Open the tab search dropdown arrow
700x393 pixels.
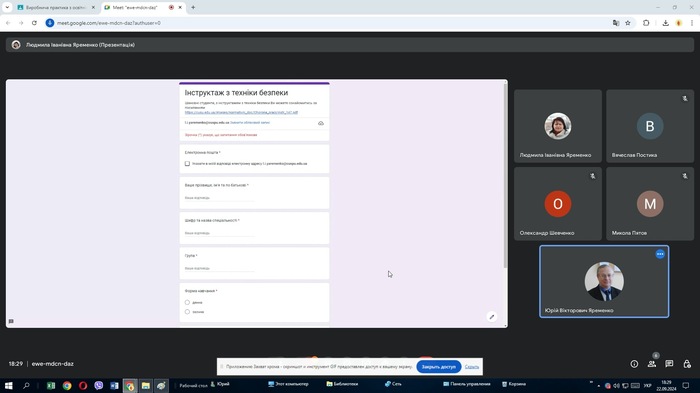click(x=7, y=7)
